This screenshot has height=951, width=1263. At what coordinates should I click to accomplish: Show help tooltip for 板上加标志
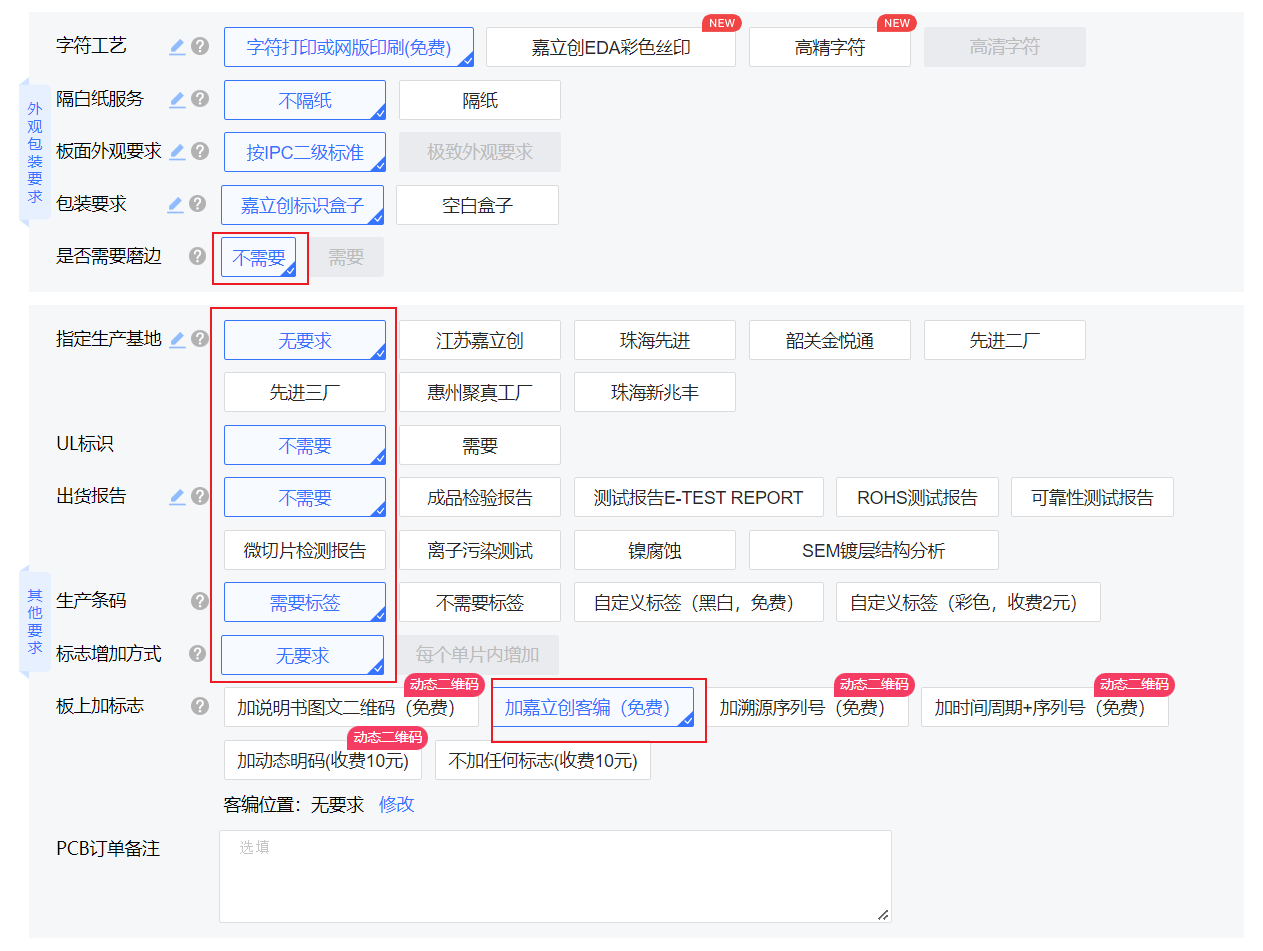200,706
